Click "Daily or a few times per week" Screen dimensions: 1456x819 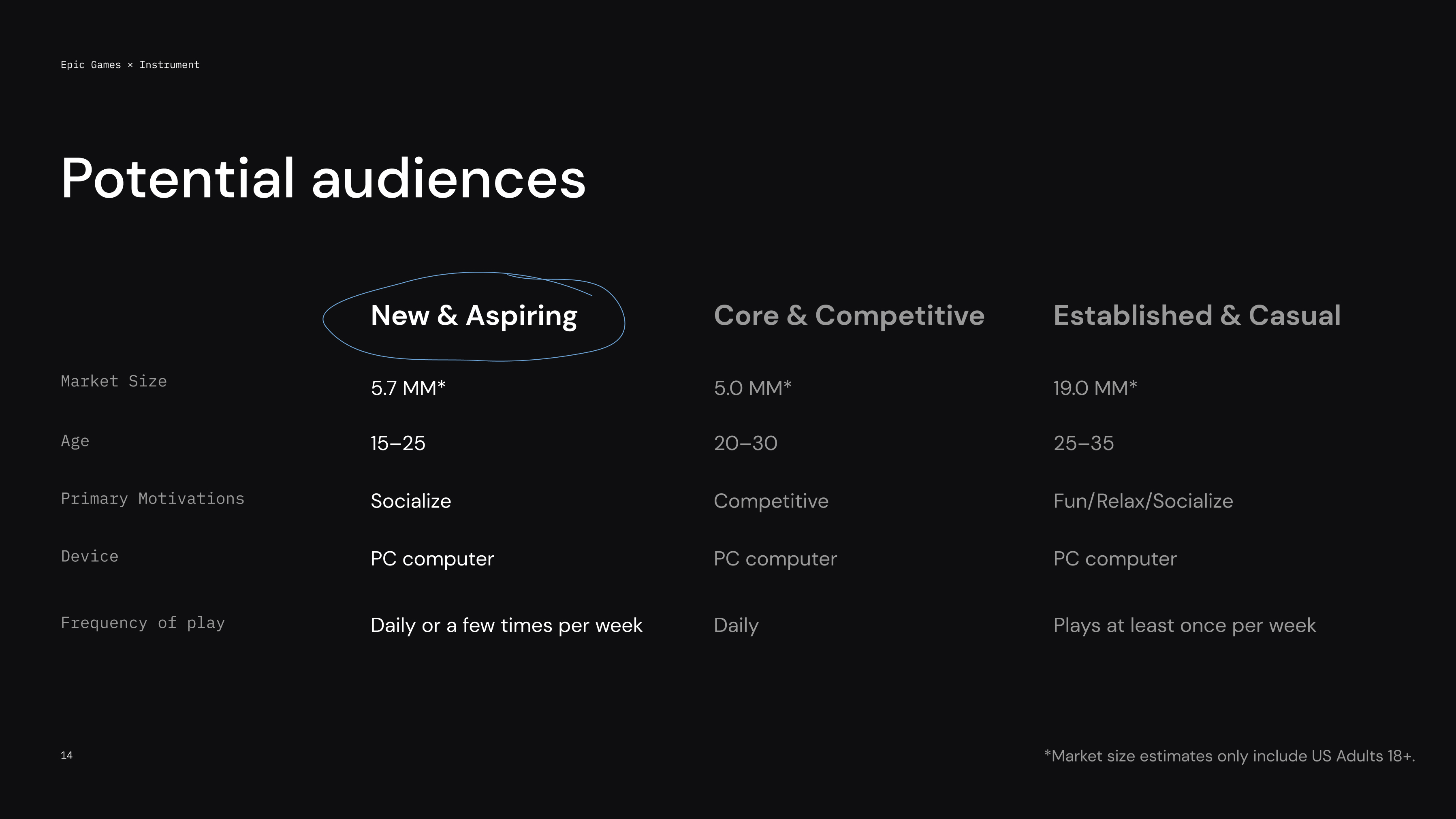pos(506,625)
